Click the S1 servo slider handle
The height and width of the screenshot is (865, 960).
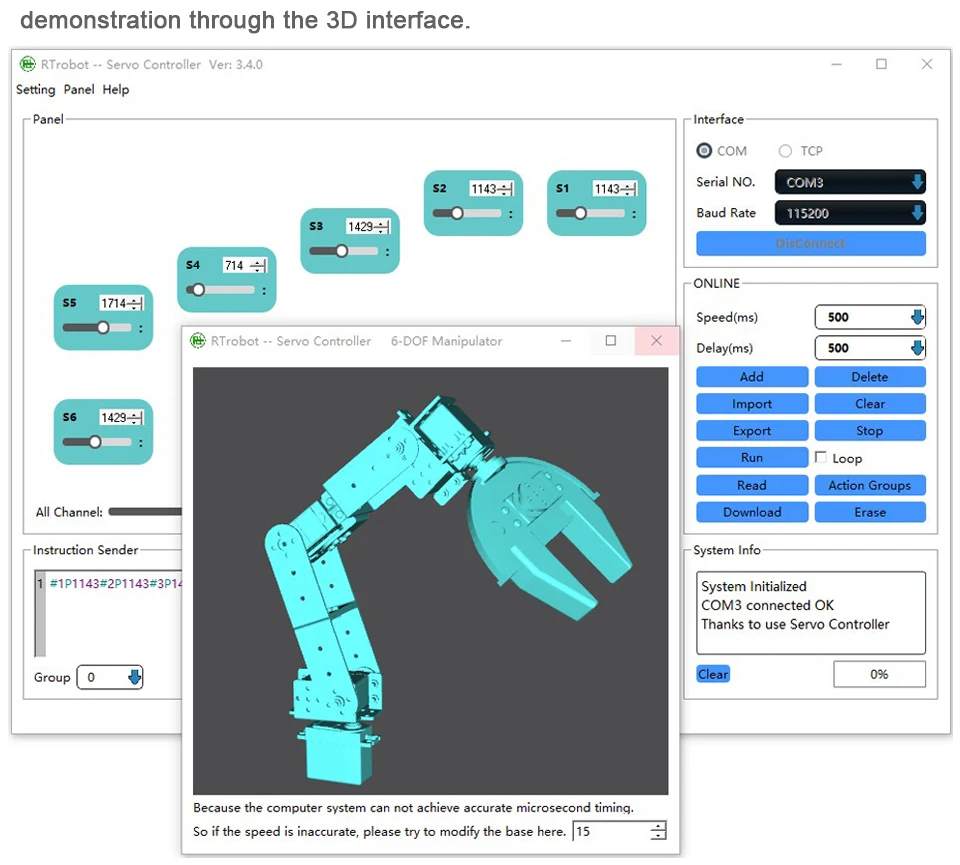580,213
